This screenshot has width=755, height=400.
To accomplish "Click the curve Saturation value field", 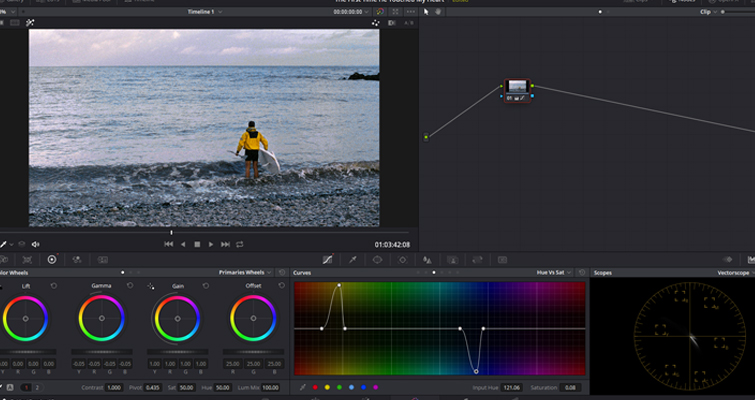I will (571, 387).
